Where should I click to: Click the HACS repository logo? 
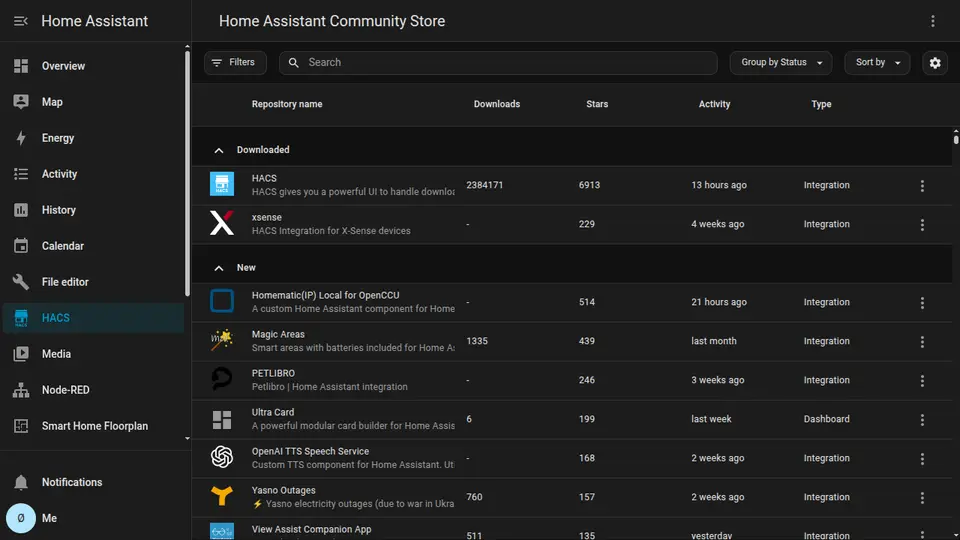(222, 184)
